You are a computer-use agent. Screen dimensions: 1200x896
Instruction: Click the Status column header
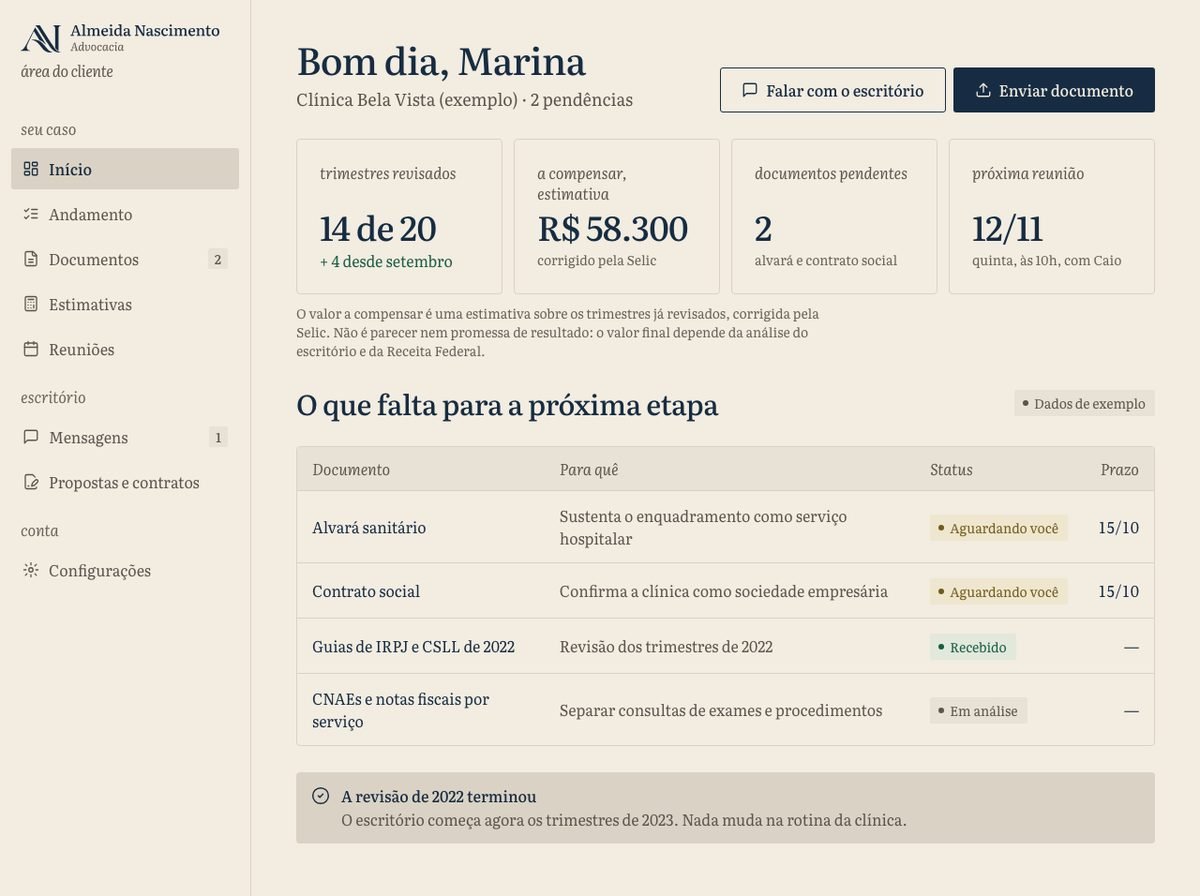(951, 469)
